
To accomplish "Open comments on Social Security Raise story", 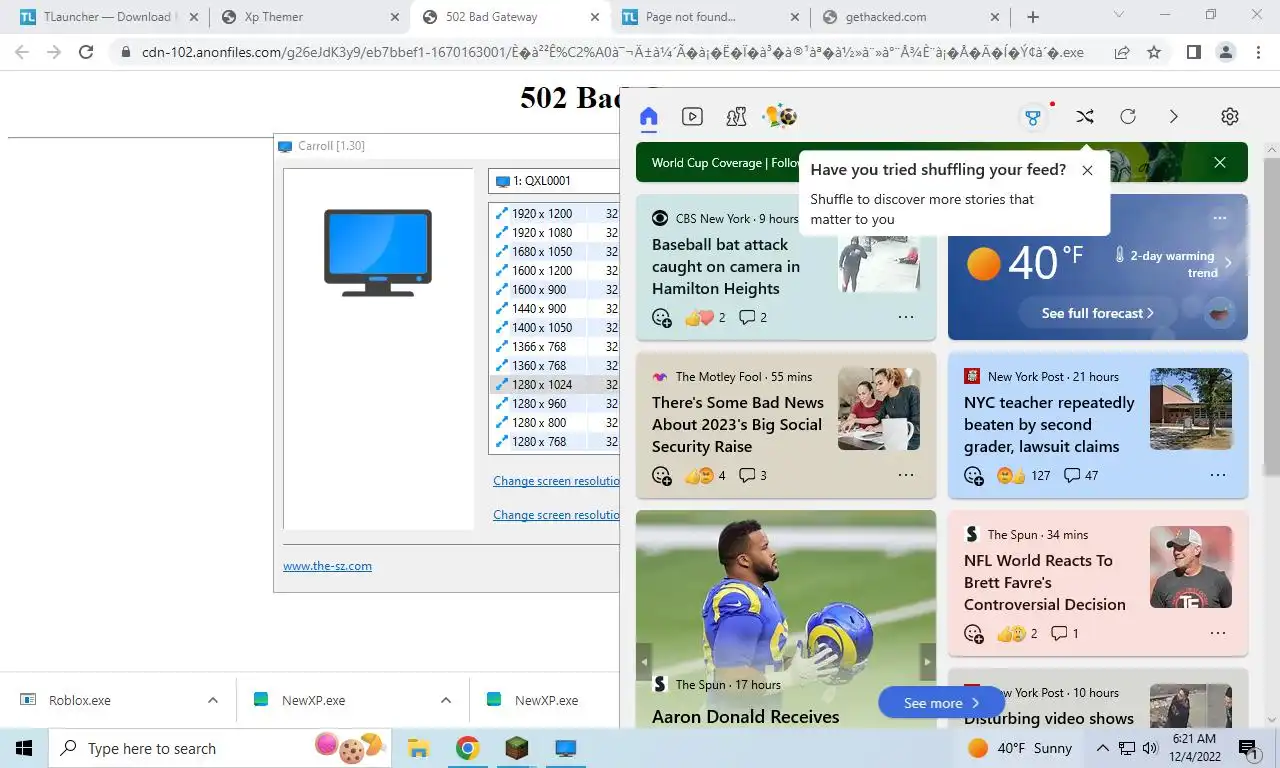I will [752, 476].
